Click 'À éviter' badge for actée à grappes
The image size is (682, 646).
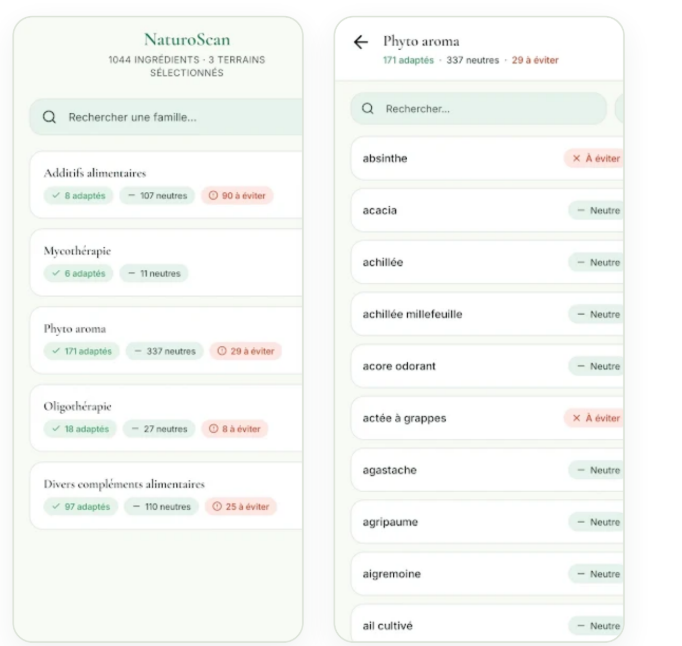594,418
